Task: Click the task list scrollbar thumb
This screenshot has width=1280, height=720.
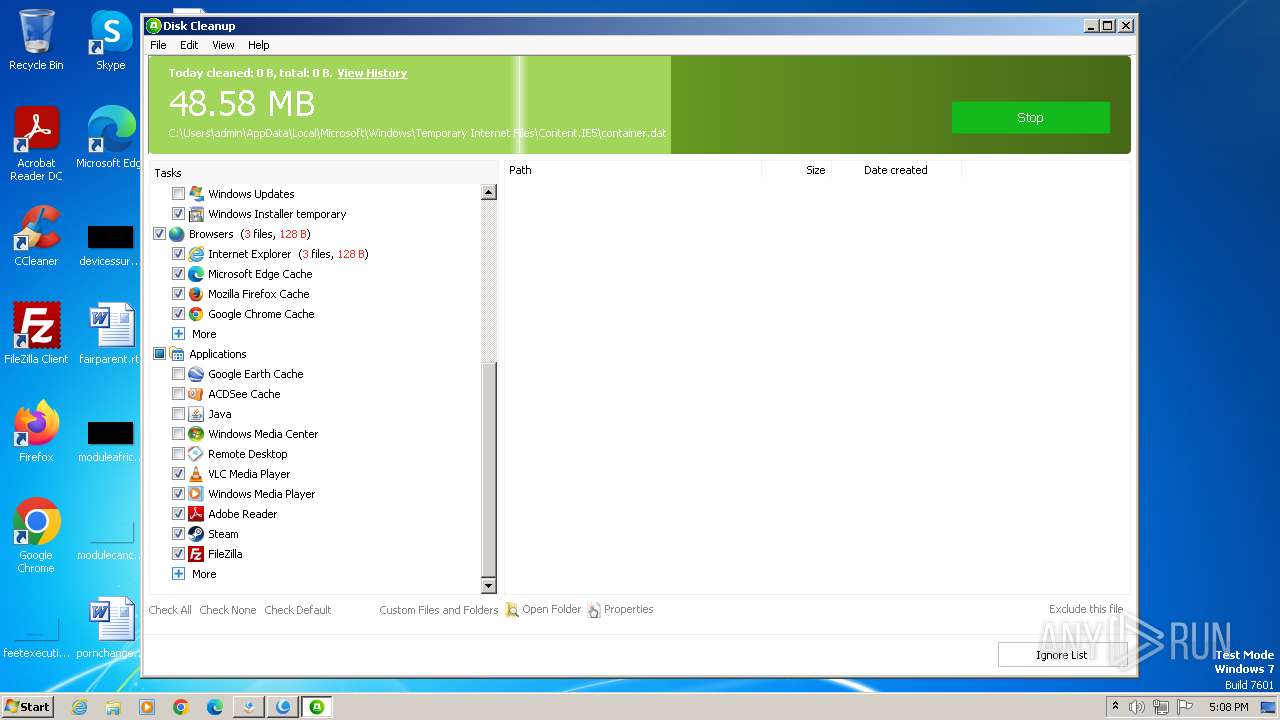Action: pos(489,470)
